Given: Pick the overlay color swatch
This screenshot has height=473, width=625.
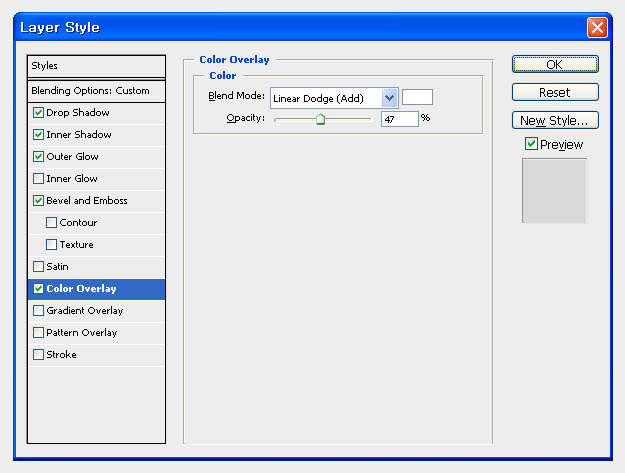Looking at the screenshot, I should (417, 97).
